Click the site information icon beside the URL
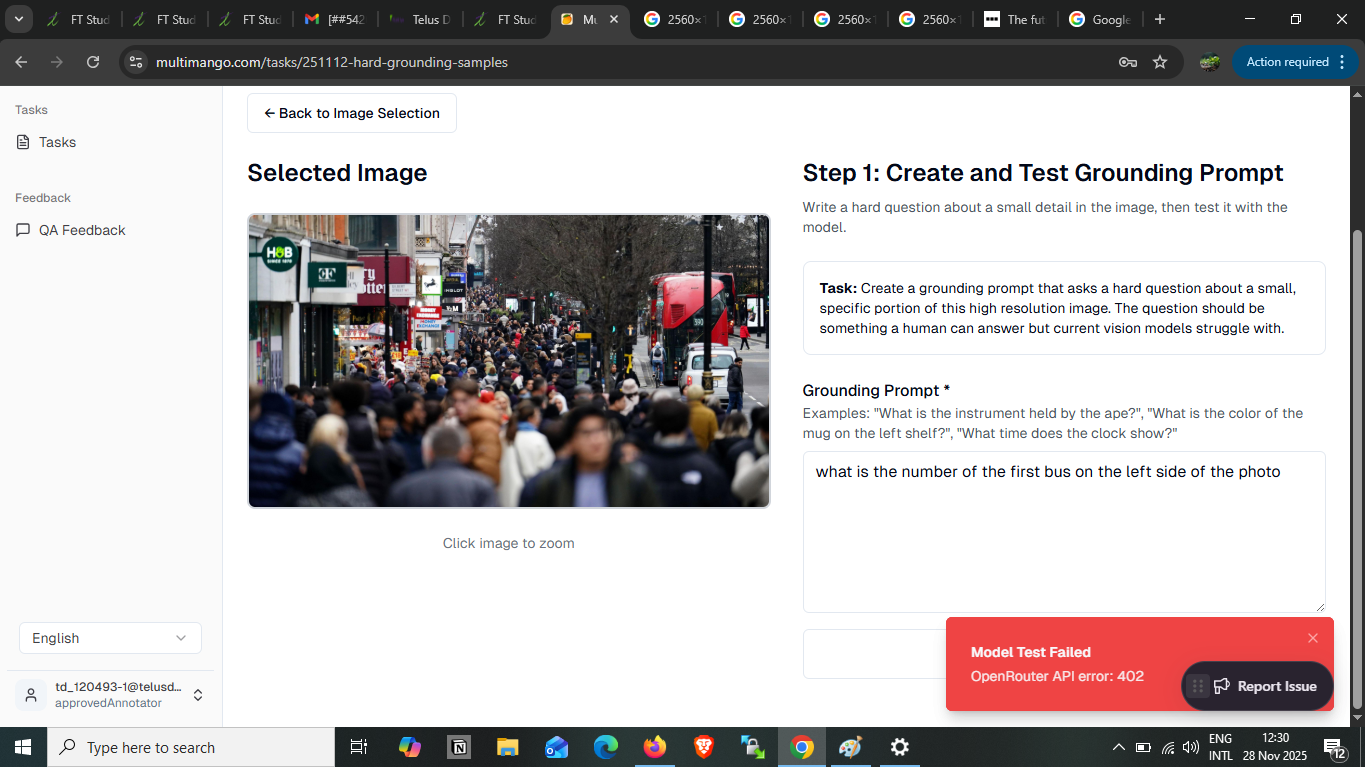Image resolution: width=1369 pixels, height=773 pixels. click(x=137, y=62)
